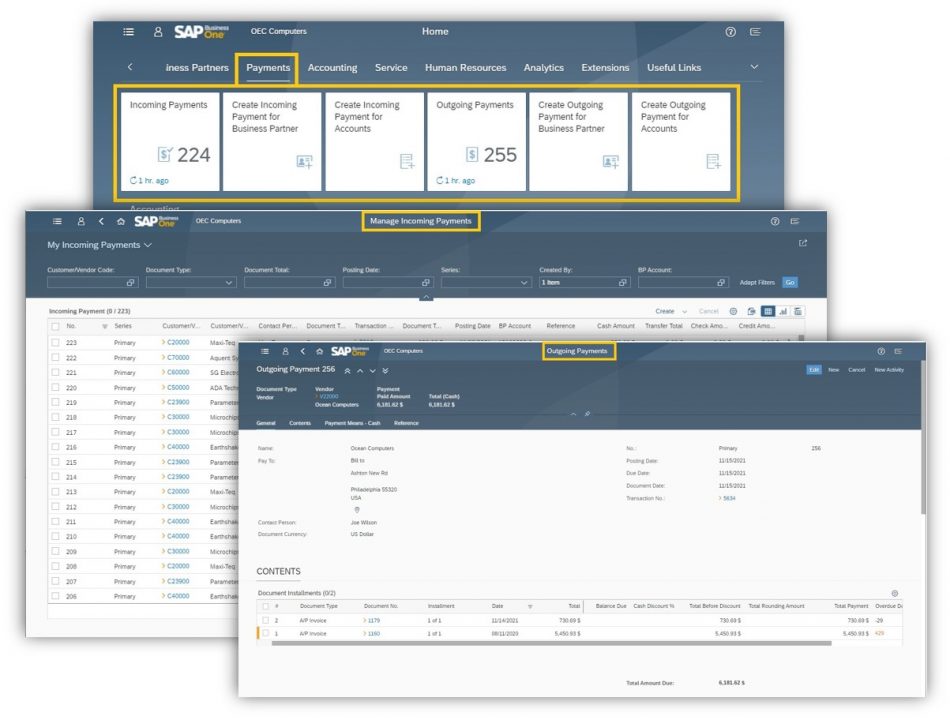Switch to the Accounting tab
The image size is (950, 720).
[x=332, y=67]
